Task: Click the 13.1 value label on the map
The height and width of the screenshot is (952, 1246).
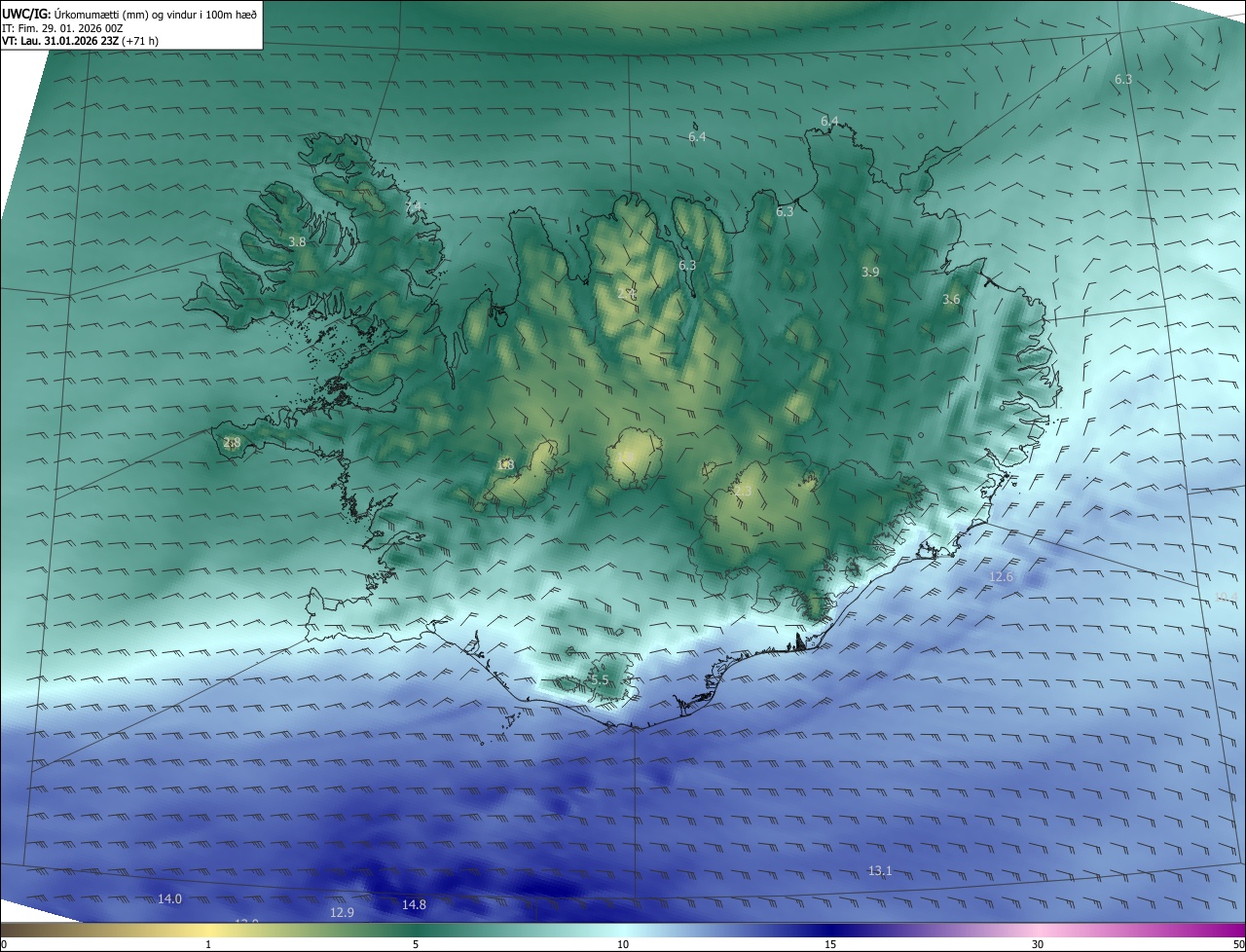Action: tap(880, 870)
